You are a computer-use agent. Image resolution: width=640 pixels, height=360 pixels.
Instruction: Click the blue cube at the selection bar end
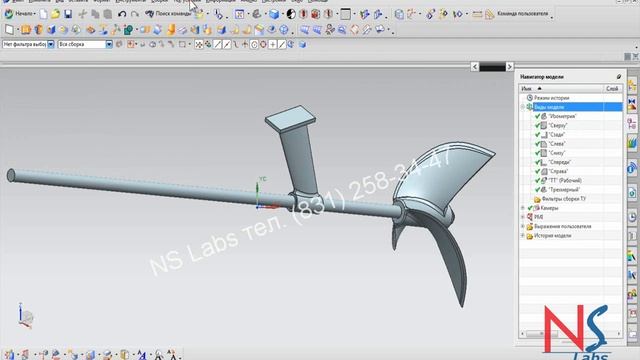pos(302,44)
